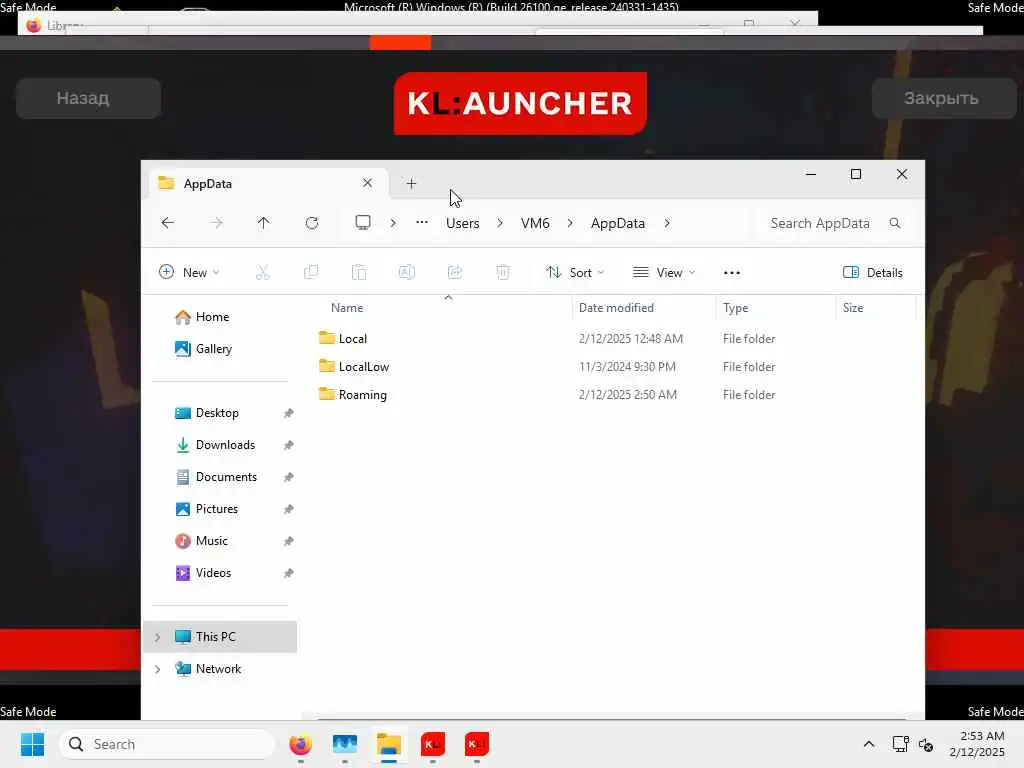Screen dimensions: 1024x768
Task: Open the View dropdown menu
Action: [664, 272]
